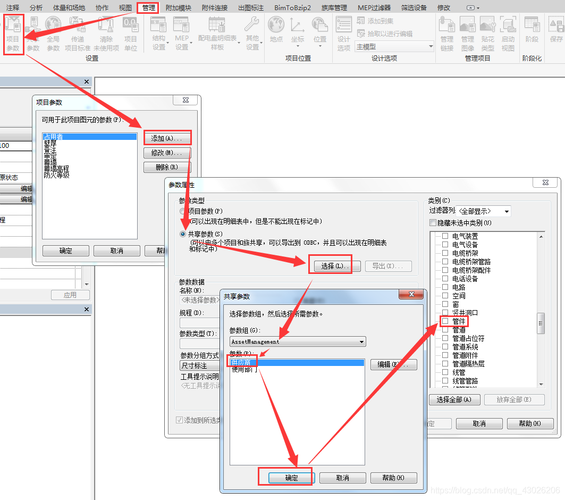
Task: Open the 尺寸标注 parameter grouping dropdown
Action: pos(200,366)
